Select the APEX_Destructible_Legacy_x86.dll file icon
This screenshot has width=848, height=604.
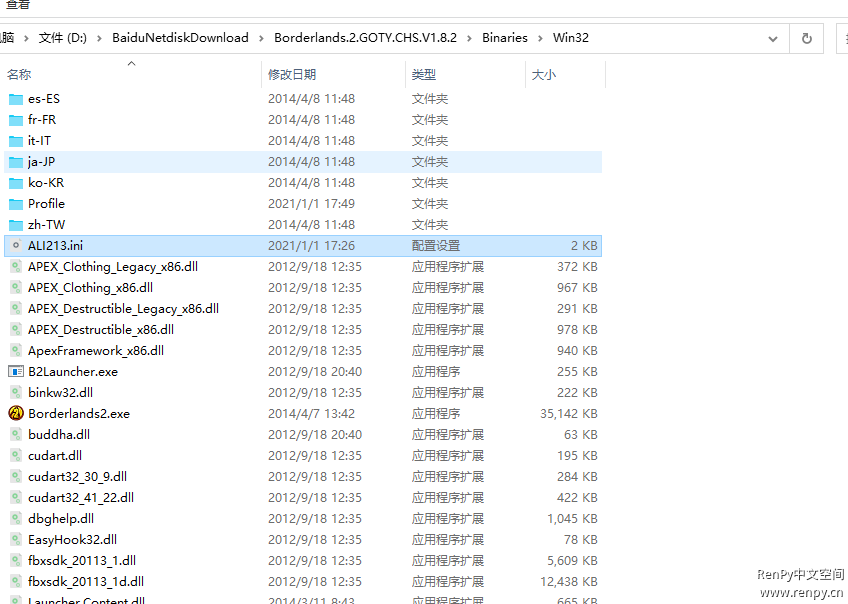click(16, 309)
